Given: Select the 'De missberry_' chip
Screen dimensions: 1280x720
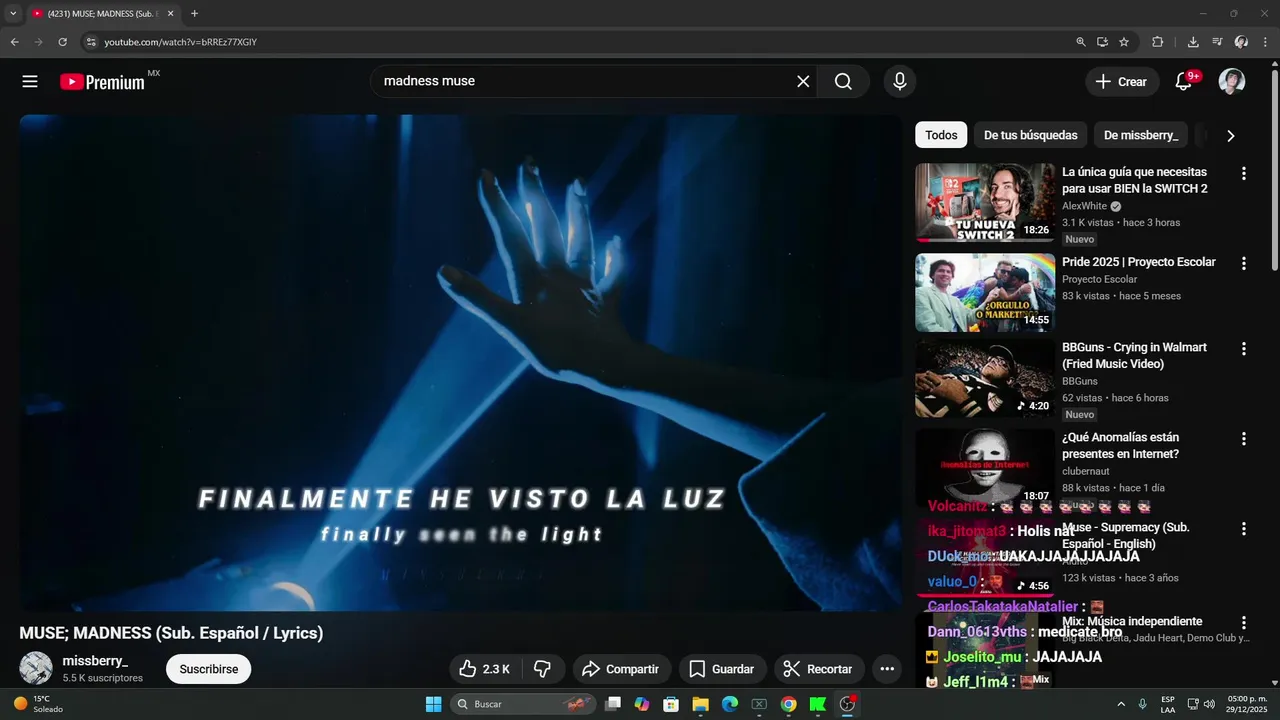Looking at the screenshot, I should (1141, 135).
